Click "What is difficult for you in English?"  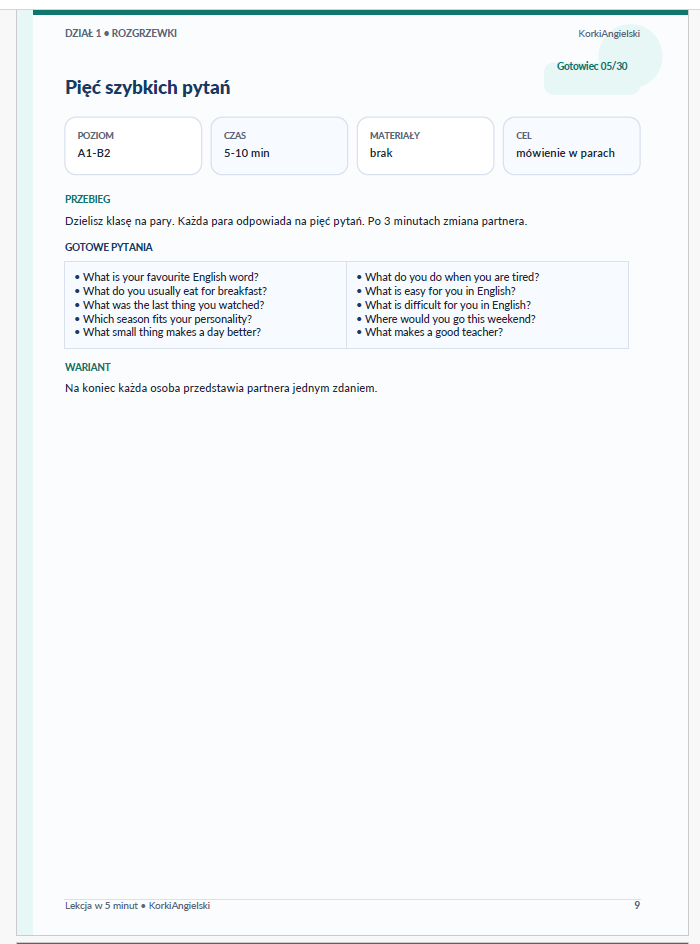448,305
